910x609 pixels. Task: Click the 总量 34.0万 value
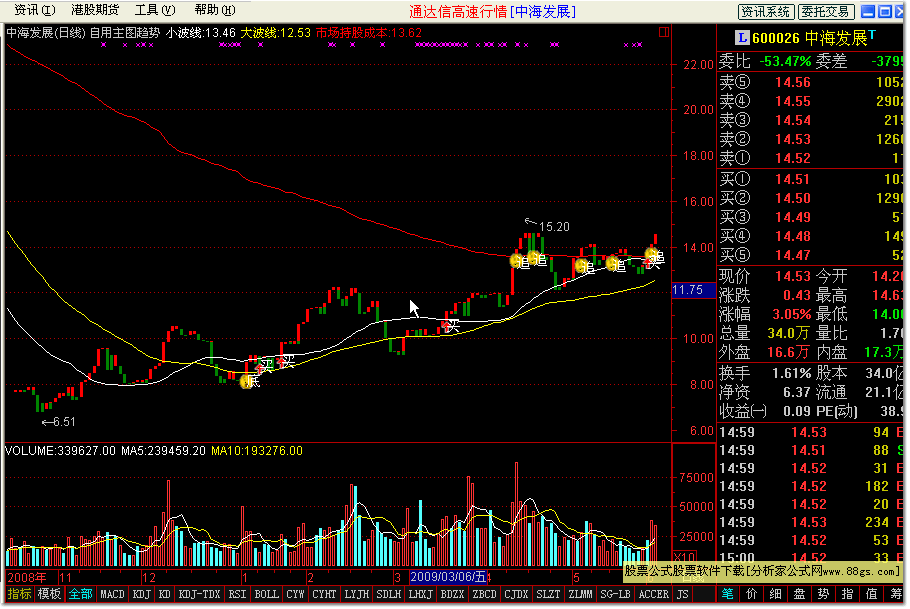pyautogui.click(x=788, y=334)
